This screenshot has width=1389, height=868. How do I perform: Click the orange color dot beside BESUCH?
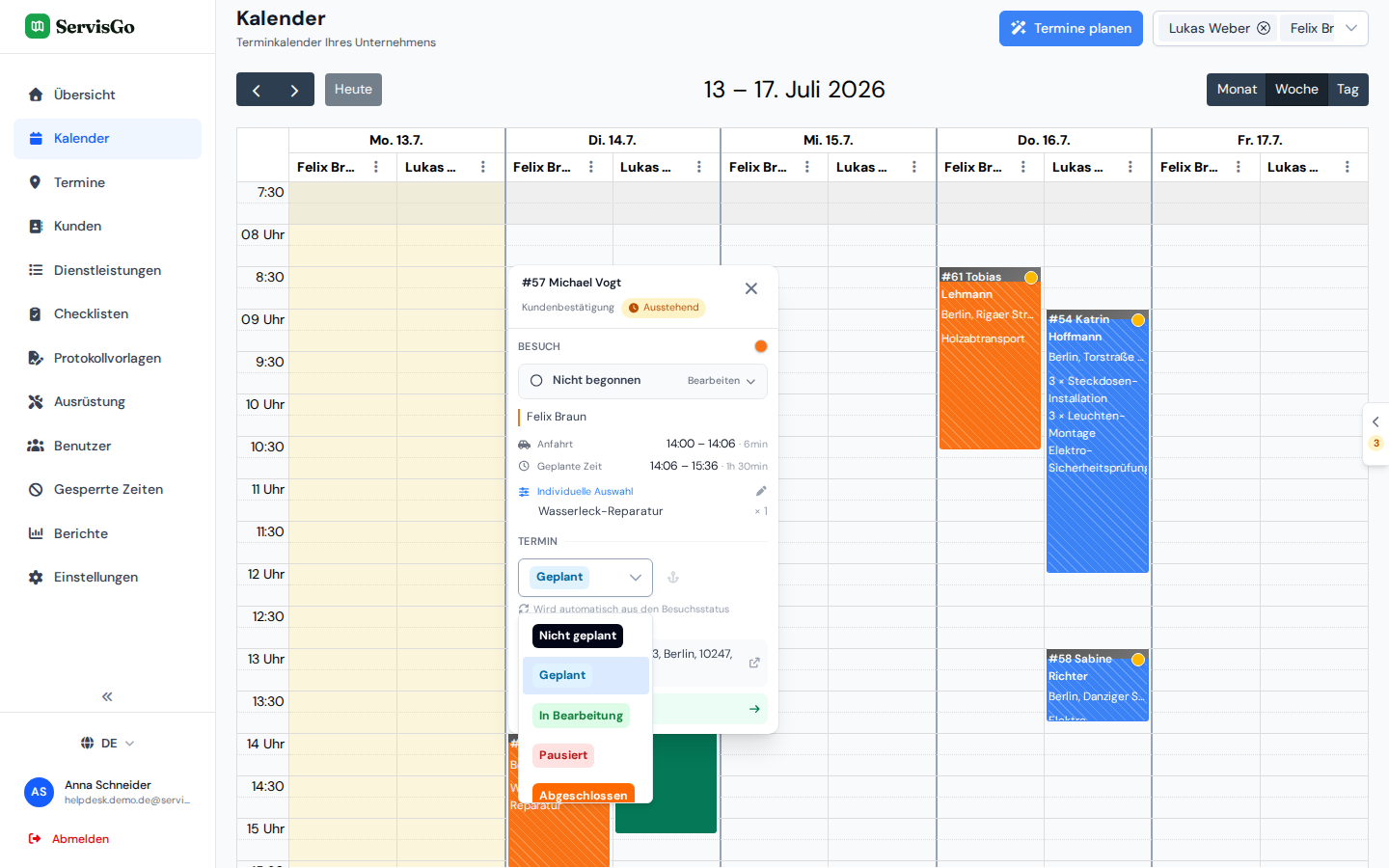tap(761, 346)
